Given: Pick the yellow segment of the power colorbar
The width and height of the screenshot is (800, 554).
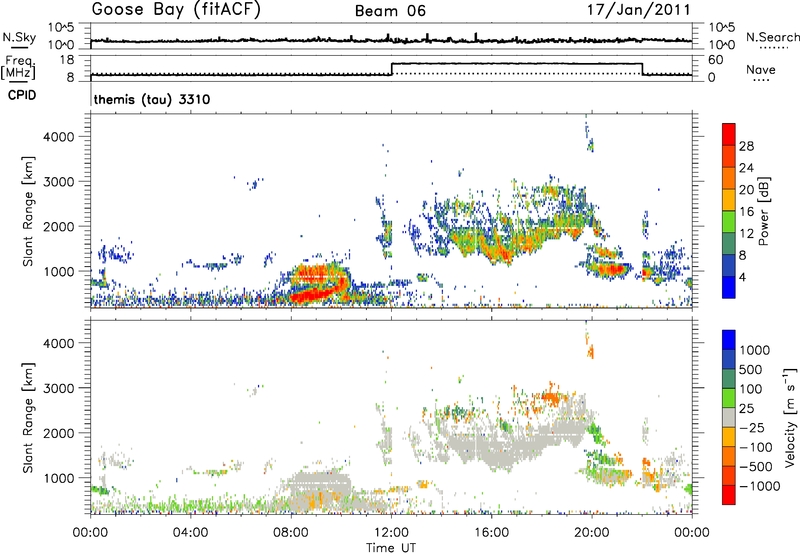Looking at the screenshot, I should 729,199.
